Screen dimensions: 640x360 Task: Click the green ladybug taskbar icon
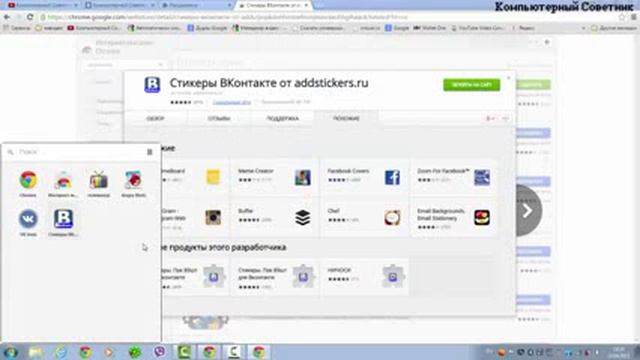pos(135,352)
